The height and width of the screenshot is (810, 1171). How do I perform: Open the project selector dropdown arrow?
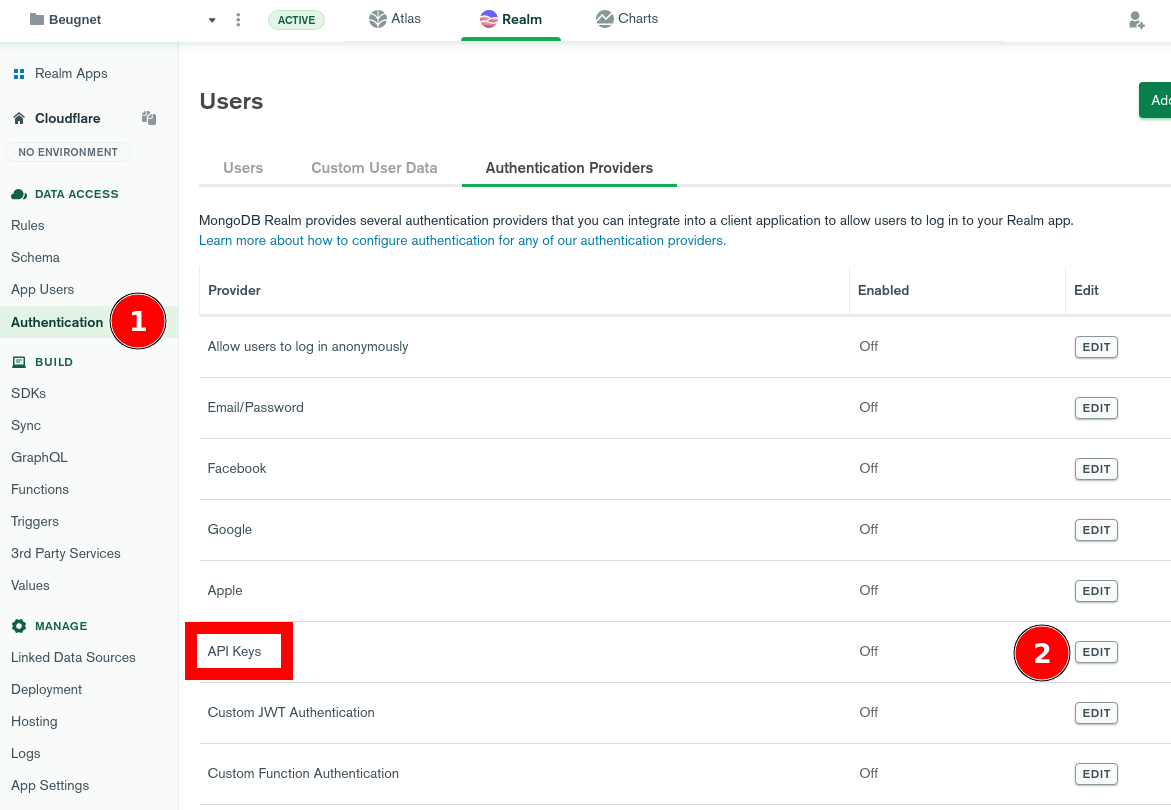point(212,20)
